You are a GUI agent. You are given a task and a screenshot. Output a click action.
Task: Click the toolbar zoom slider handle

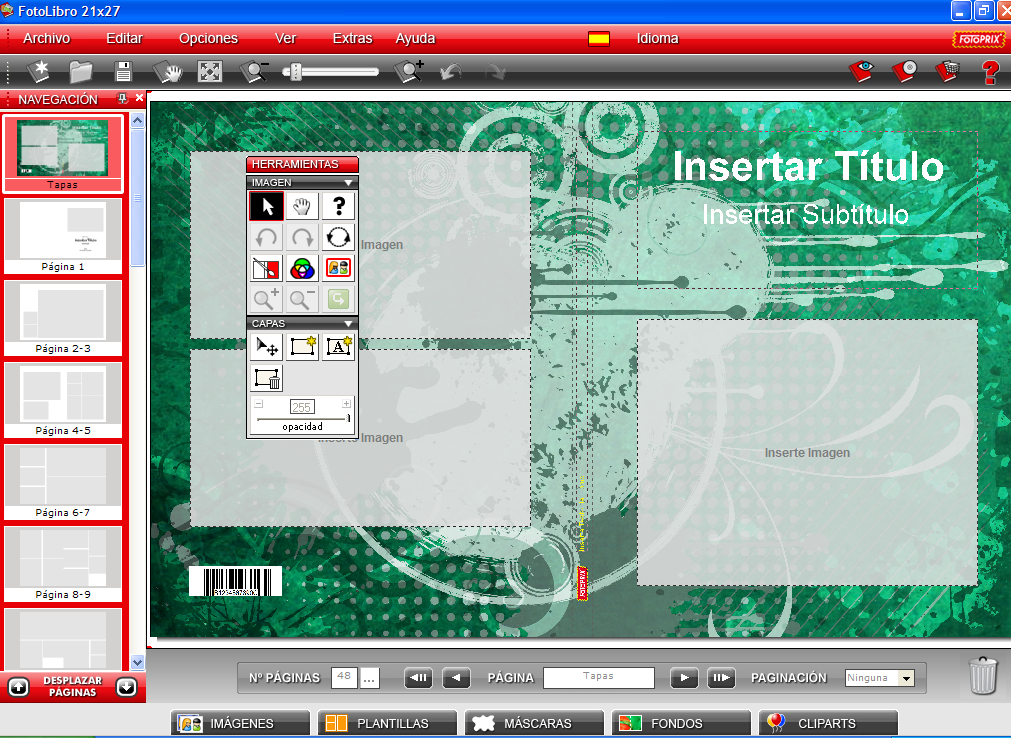(295, 72)
